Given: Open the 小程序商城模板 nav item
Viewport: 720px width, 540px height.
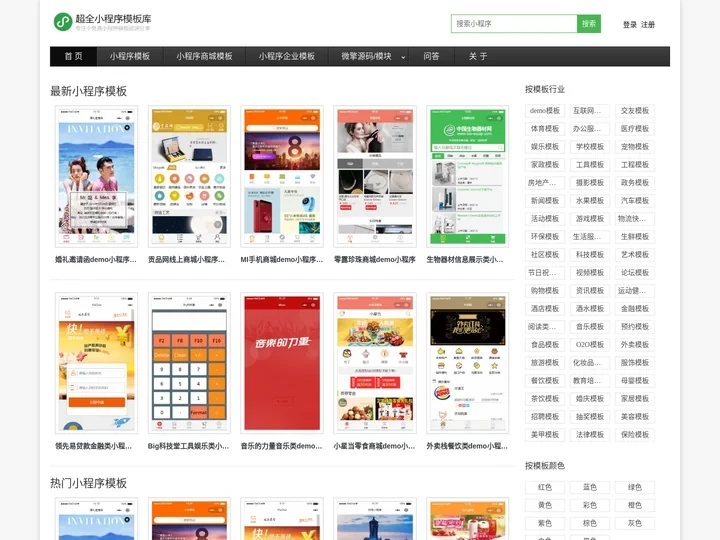Looking at the screenshot, I should 204,56.
